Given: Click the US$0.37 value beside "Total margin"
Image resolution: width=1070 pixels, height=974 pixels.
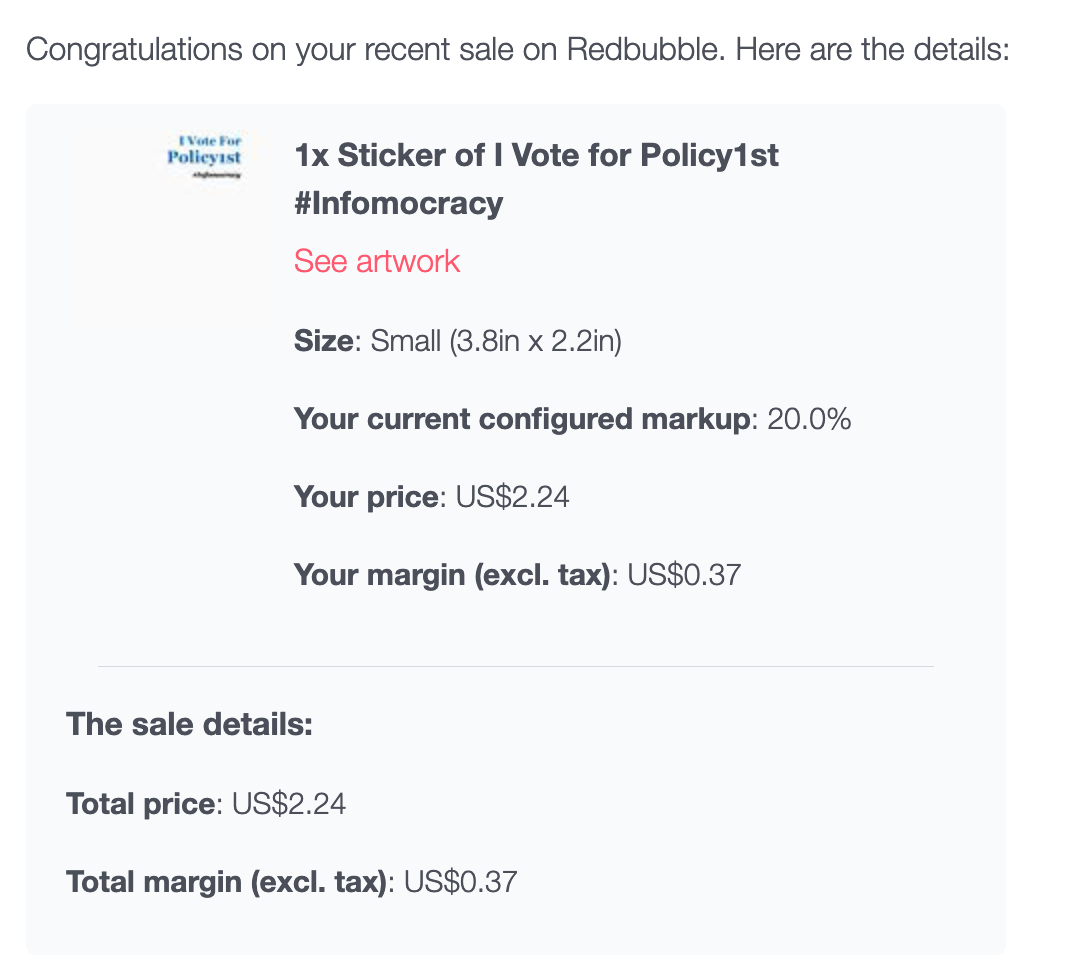Looking at the screenshot, I should click(x=460, y=881).
